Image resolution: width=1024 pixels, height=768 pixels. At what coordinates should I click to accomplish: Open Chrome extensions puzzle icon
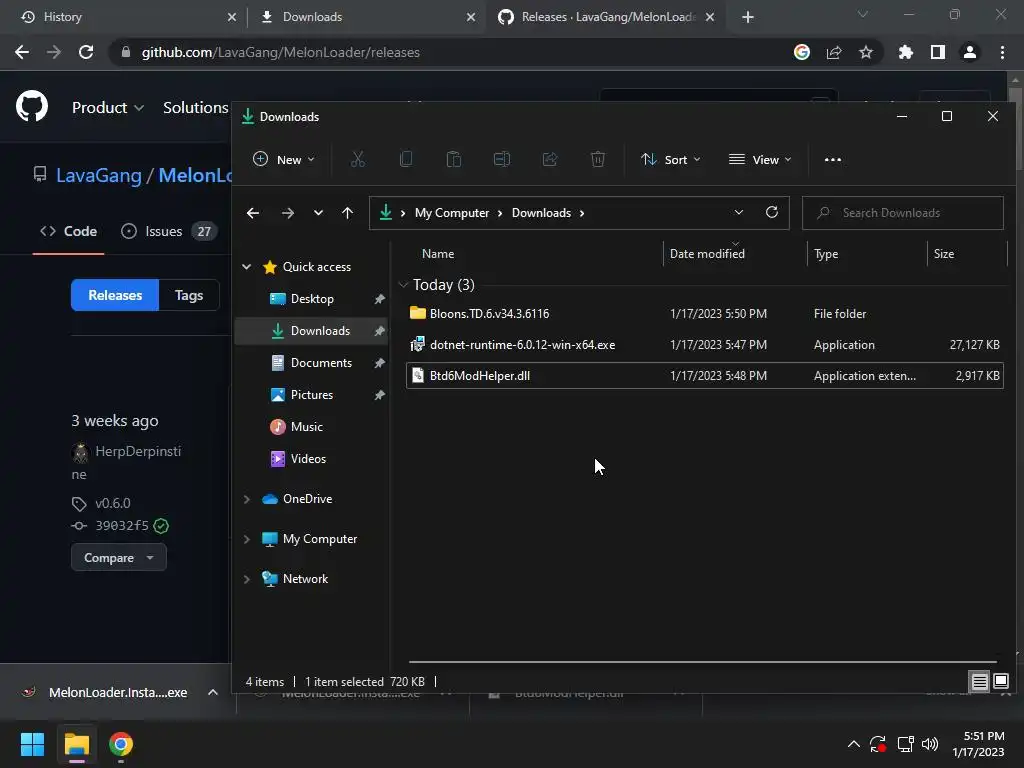[906, 52]
